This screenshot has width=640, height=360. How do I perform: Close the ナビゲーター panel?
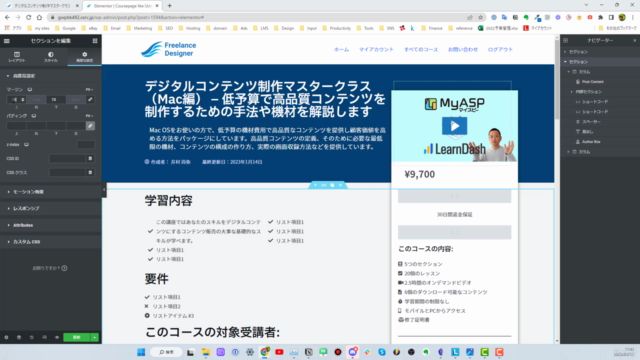tap(634, 40)
